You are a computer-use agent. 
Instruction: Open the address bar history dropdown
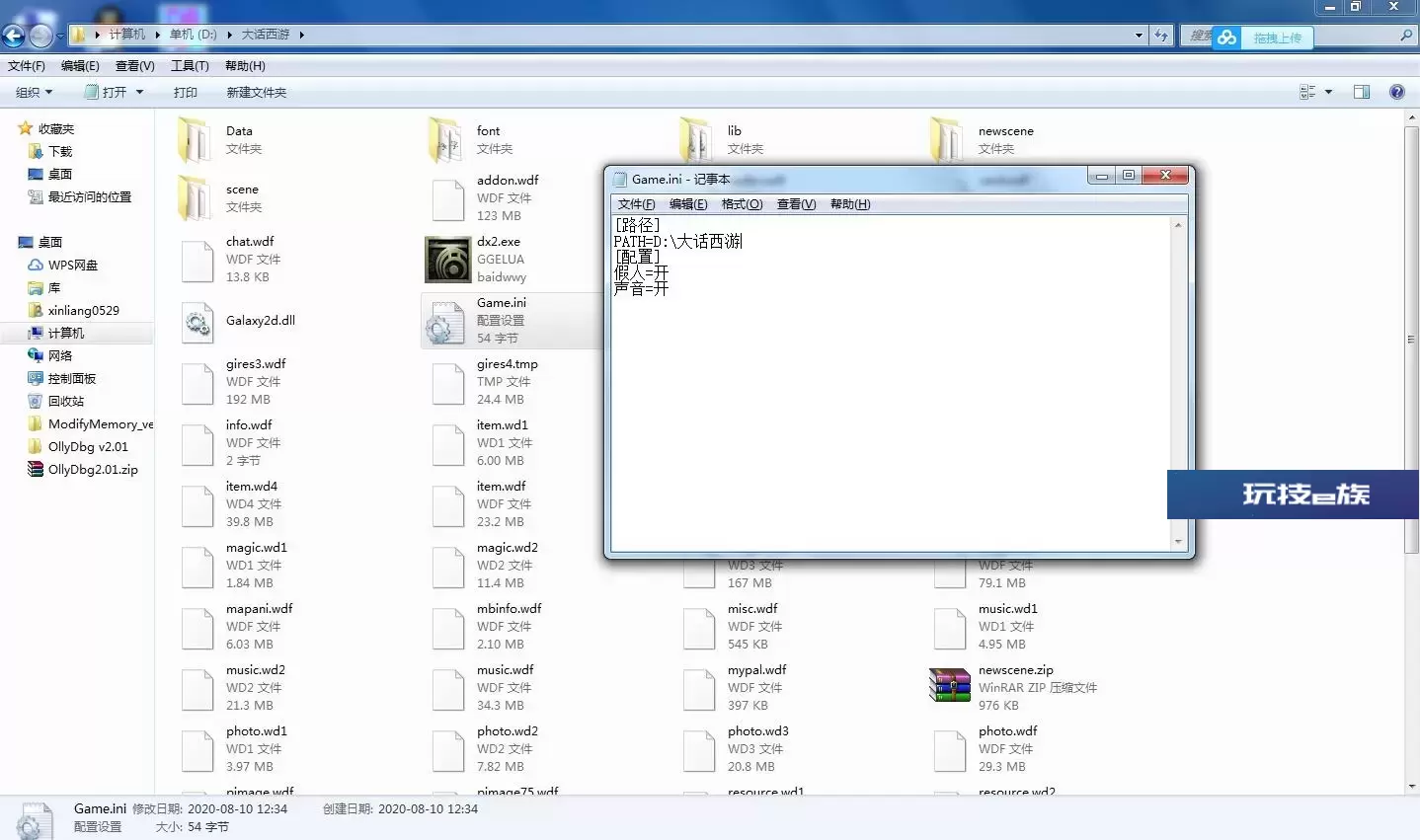pos(1139,36)
